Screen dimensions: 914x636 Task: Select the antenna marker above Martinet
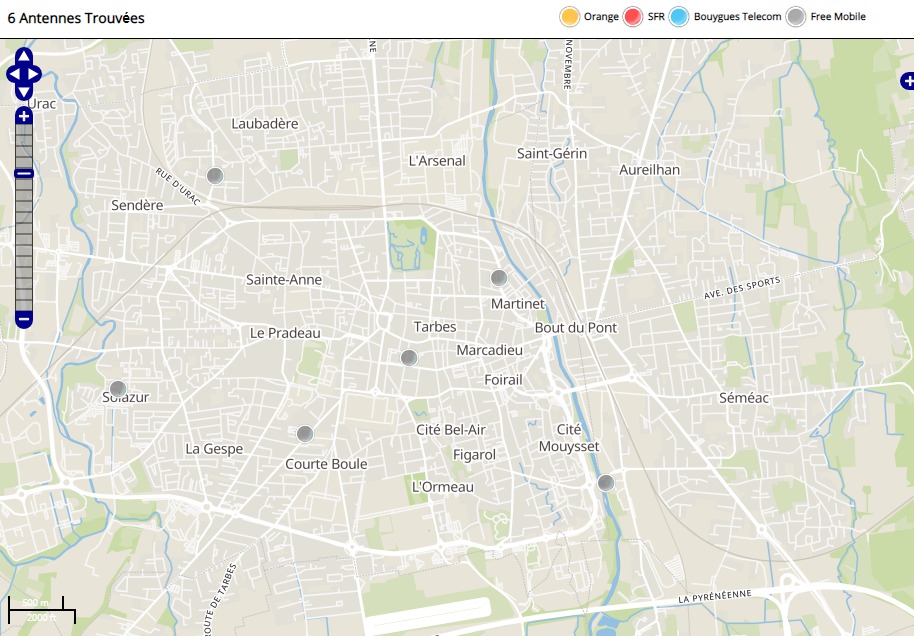(x=499, y=278)
